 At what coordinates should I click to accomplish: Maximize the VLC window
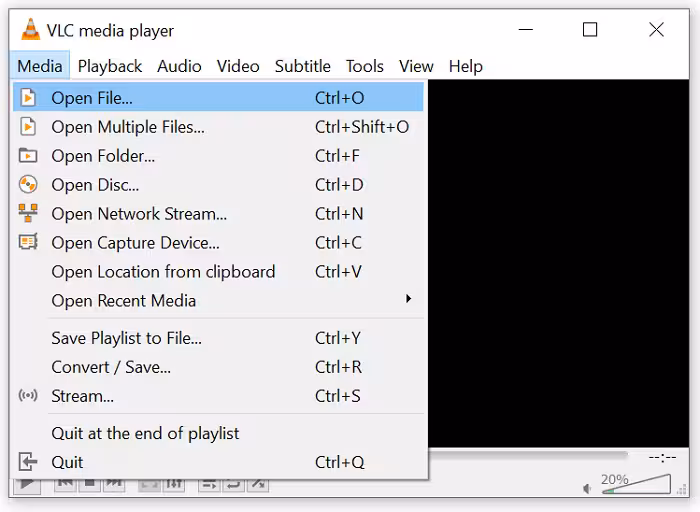point(590,30)
